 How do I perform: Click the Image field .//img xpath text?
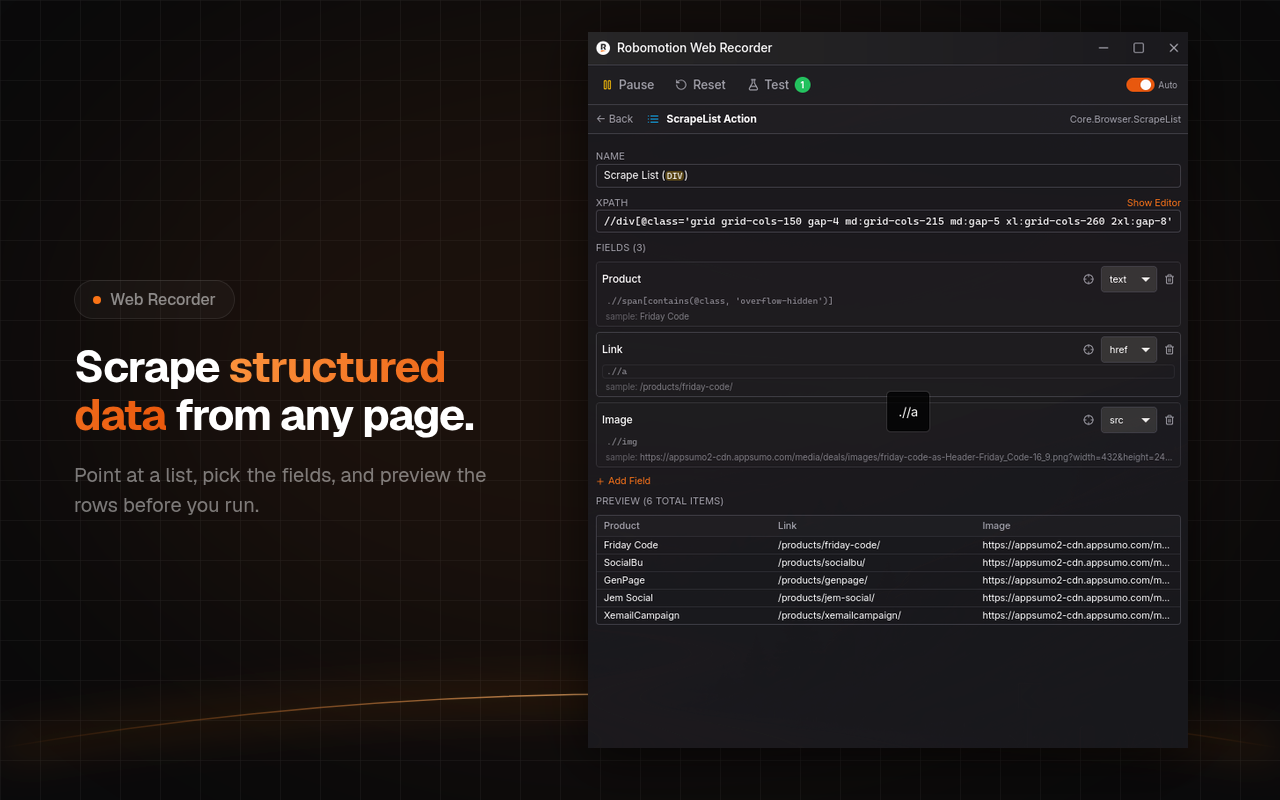tap(622, 441)
